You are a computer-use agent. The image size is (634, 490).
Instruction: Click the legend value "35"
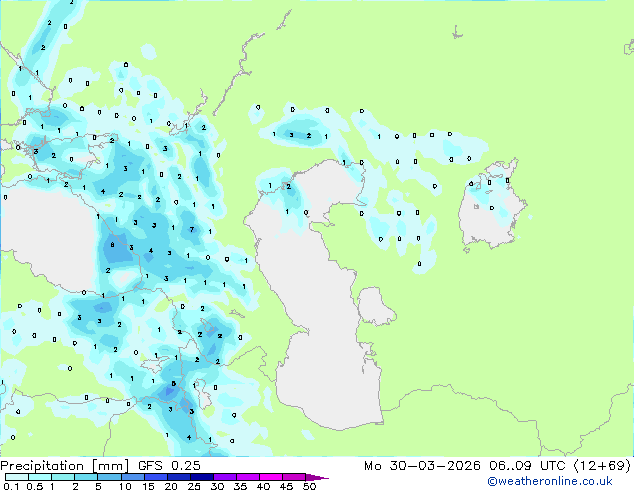click(x=241, y=486)
